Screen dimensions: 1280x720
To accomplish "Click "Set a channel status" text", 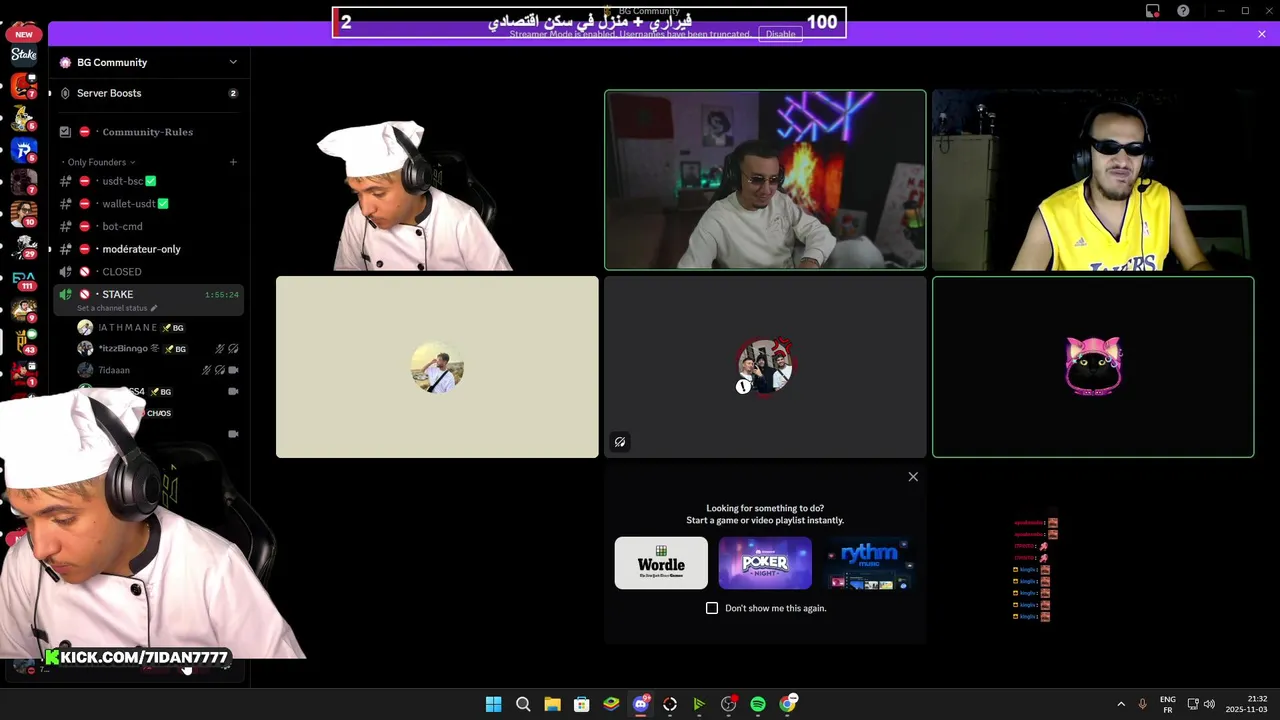I will point(112,308).
